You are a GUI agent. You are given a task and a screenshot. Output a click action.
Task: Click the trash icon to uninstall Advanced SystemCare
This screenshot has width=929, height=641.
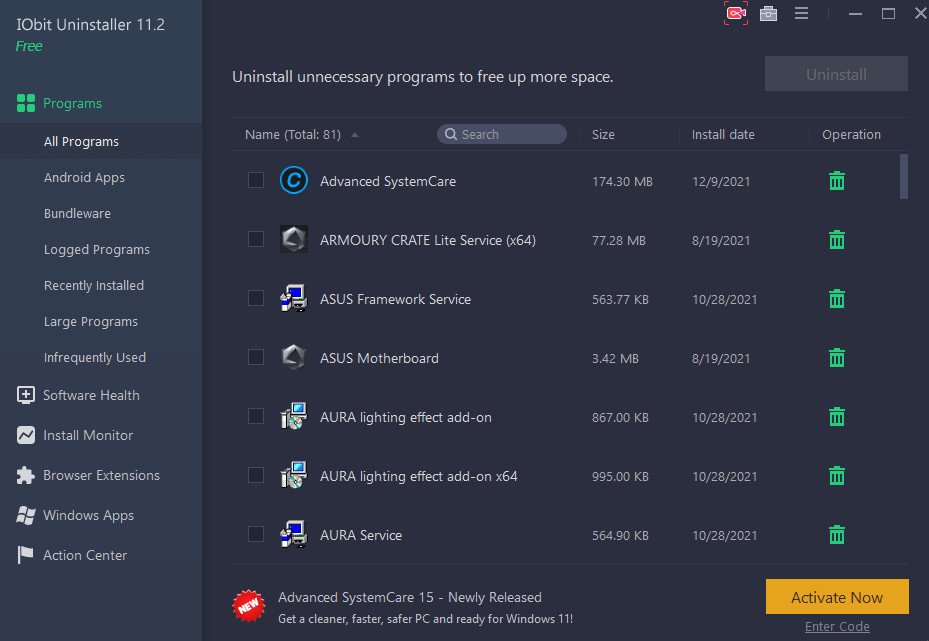coord(836,181)
